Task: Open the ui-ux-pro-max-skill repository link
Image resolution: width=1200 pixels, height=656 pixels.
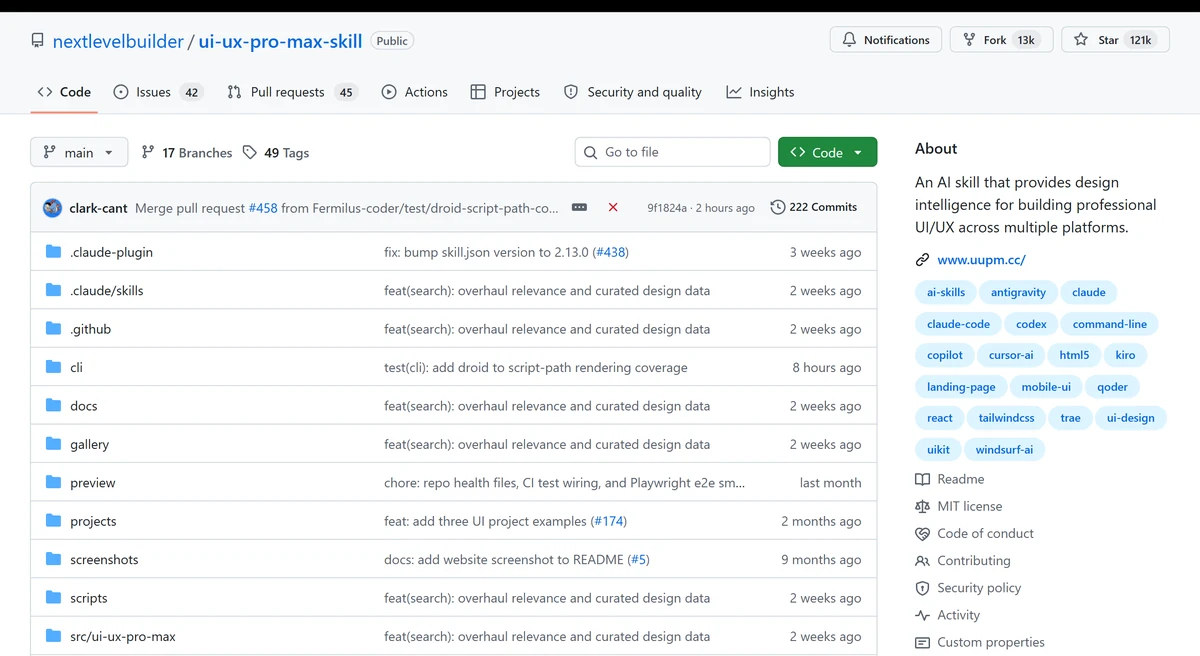Action: [x=280, y=41]
